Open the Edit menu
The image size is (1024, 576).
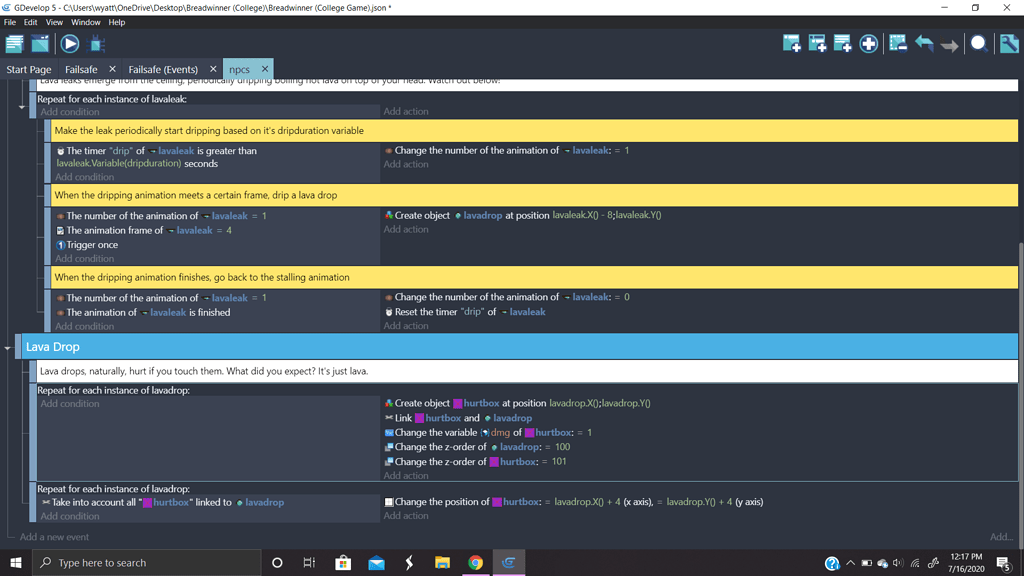(x=28, y=20)
